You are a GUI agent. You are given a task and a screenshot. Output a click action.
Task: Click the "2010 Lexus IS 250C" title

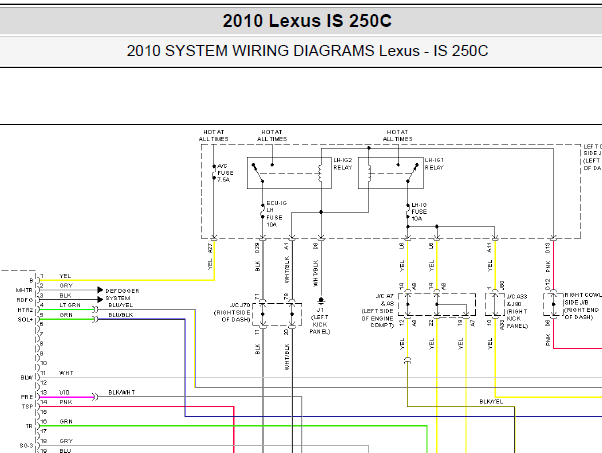(x=307, y=21)
